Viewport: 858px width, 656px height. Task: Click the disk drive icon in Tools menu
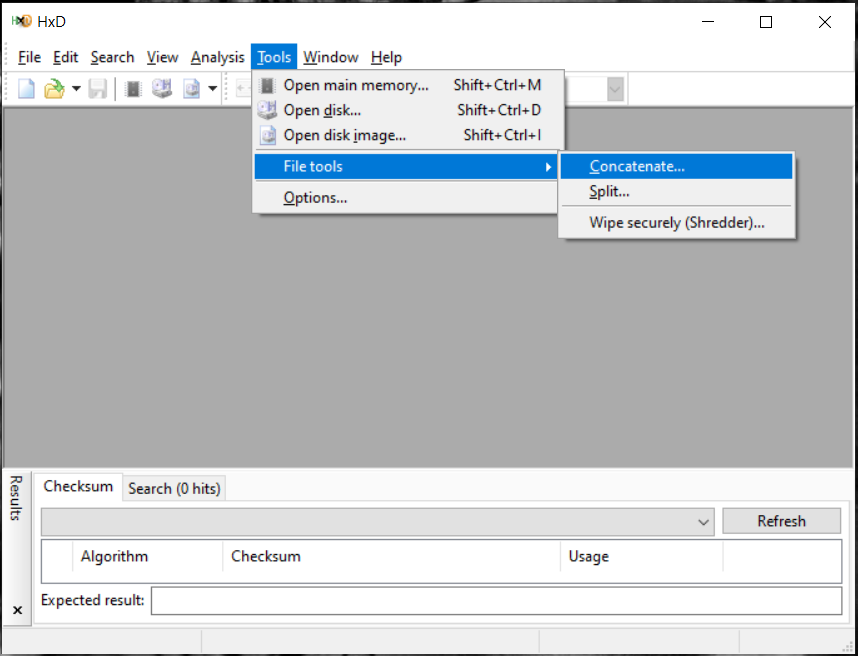pyautogui.click(x=268, y=110)
